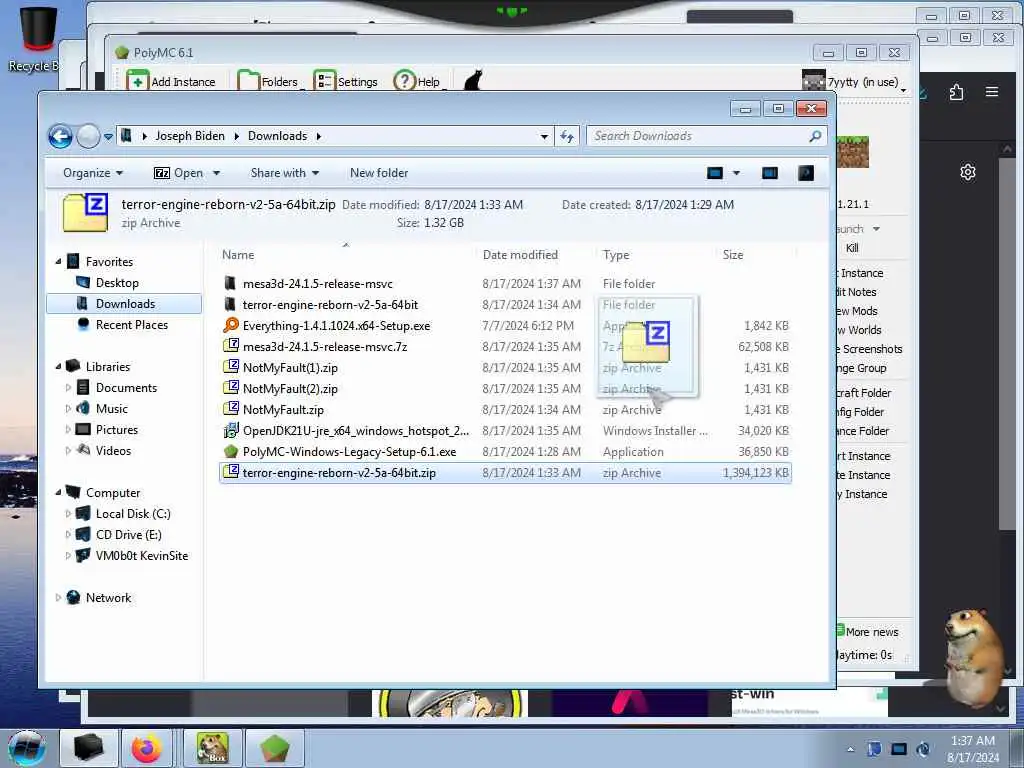Open Downloads under Favorites
The width and height of the screenshot is (1024, 768).
(124, 304)
